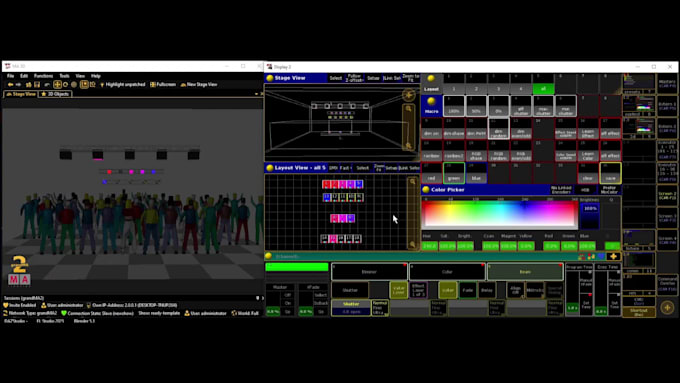
Task: Click the 50% macro button
Action: coord(476,106)
